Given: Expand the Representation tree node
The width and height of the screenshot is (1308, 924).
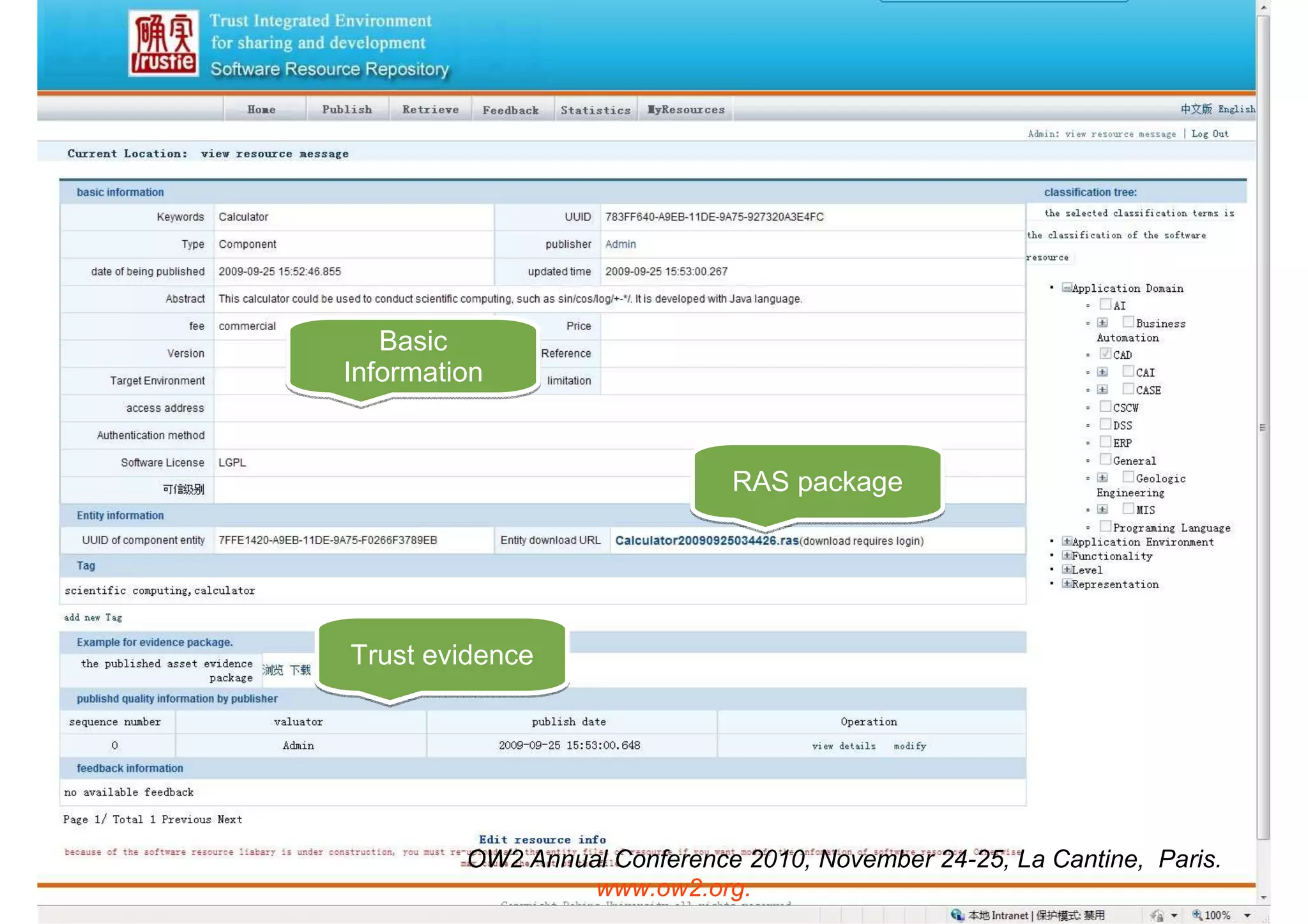Looking at the screenshot, I should click(1067, 583).
